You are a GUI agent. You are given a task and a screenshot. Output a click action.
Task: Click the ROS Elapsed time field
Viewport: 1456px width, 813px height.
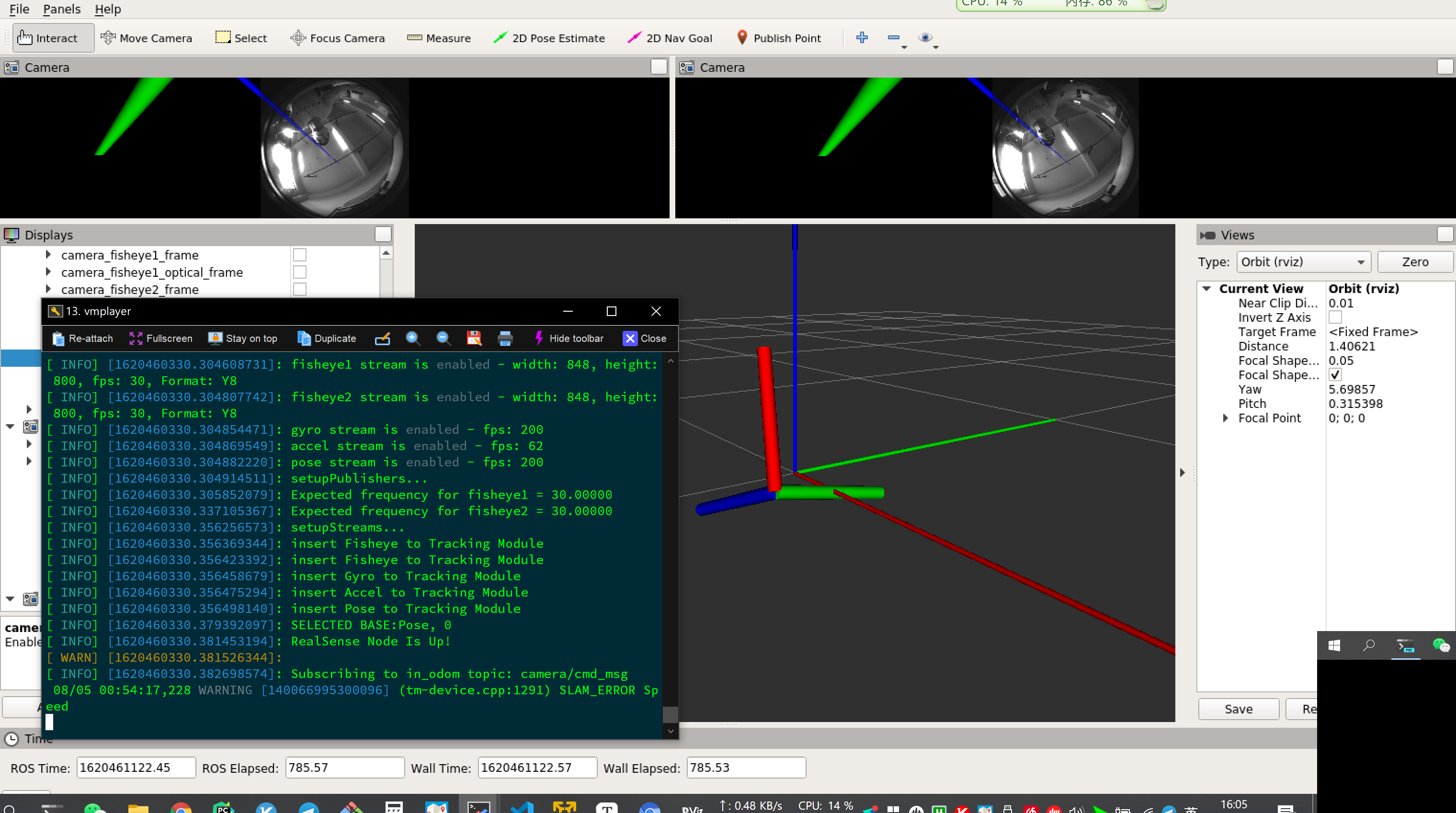(x=344, y=767)
